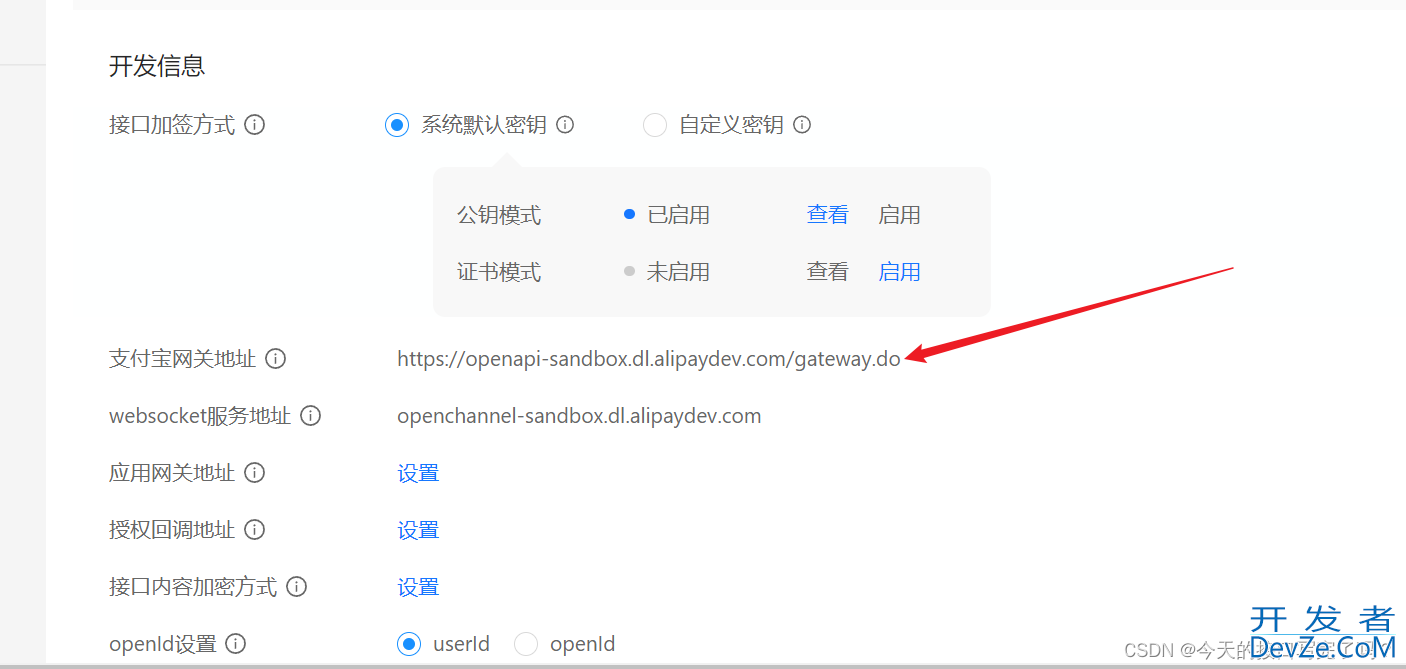The height and width of the screenshot is (669, 1406).
Task: Click 启用 link in 证书模式 row
Action: tap(899, 272)
